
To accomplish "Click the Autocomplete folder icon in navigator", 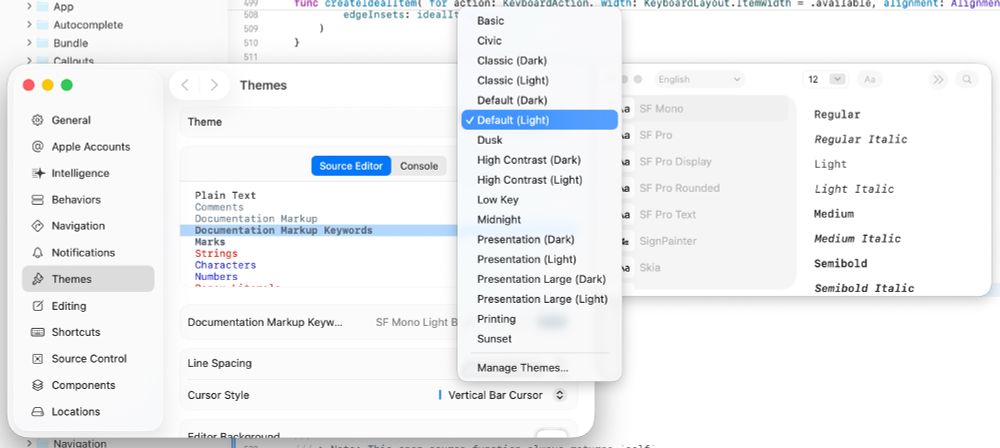I will tap(43, 25).
